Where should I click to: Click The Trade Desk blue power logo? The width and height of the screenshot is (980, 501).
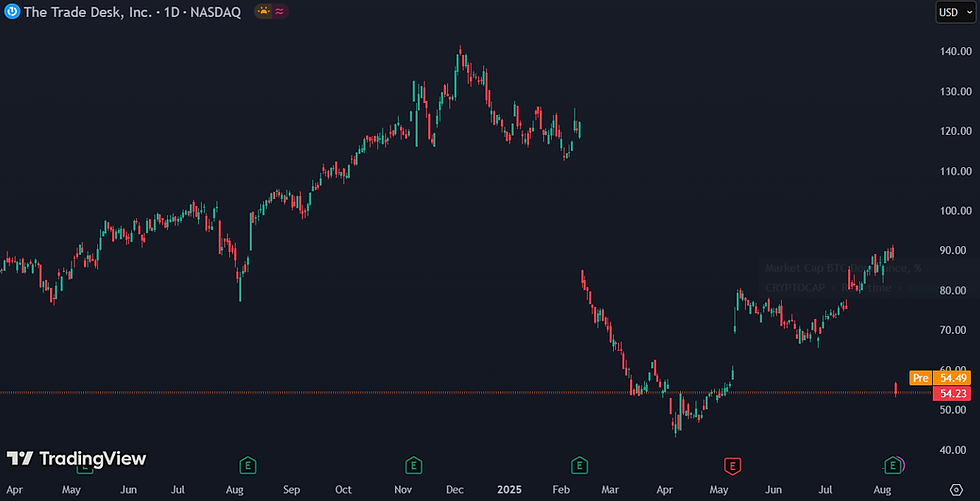click(12, 12)
